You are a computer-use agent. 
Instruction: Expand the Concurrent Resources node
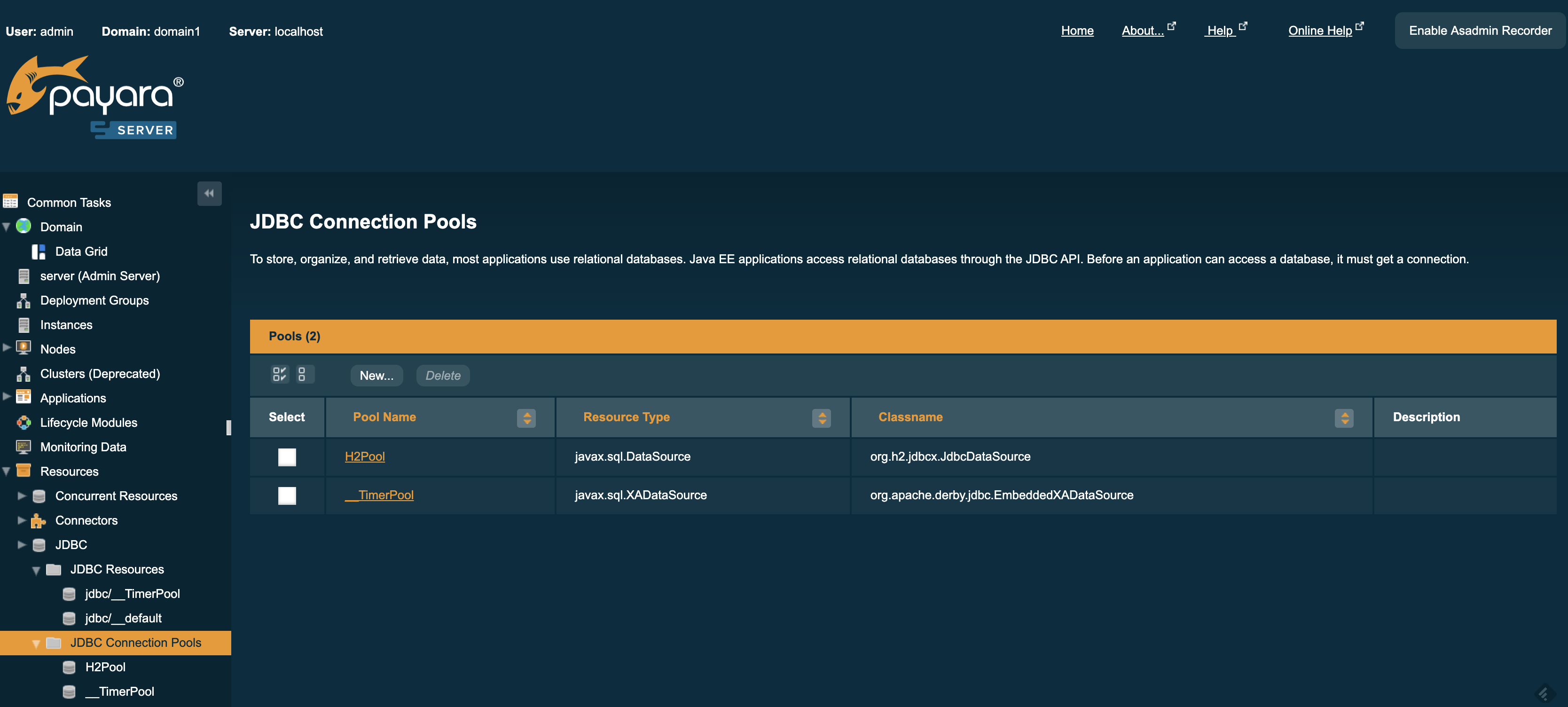click(21, 495)
